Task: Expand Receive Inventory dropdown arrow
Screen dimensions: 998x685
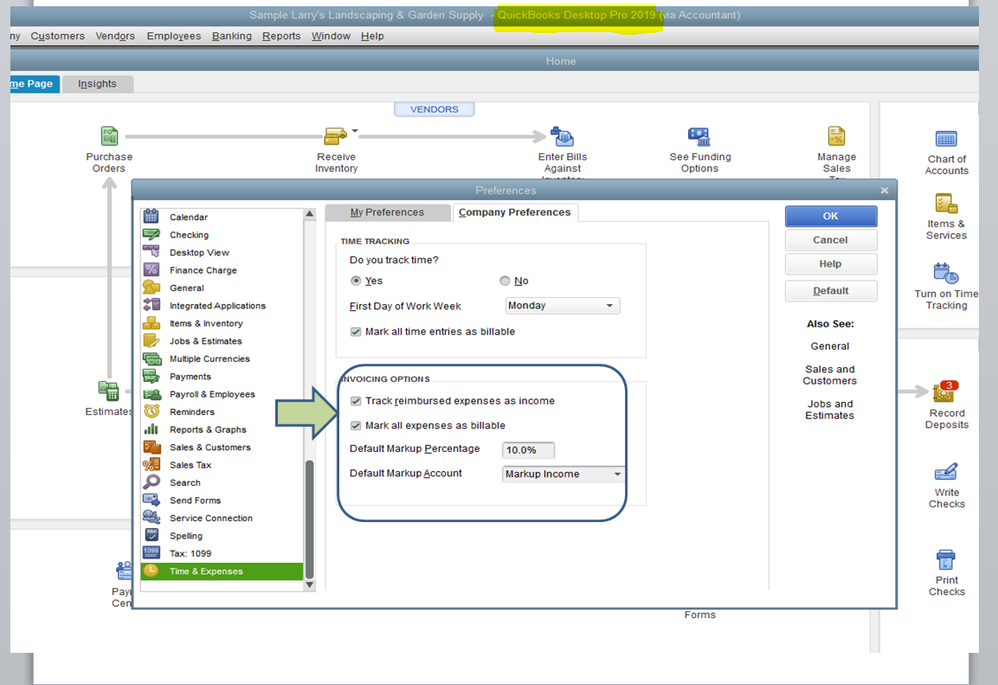Action: pos(355,131)
